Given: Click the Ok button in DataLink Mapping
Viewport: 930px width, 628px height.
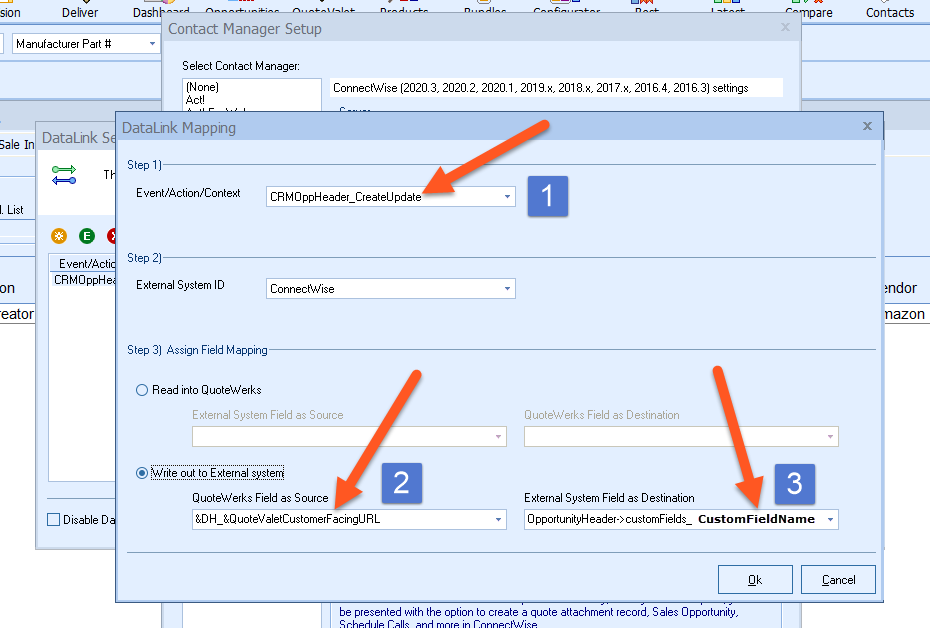Looking at the screenshot, I should click(755, 579).
